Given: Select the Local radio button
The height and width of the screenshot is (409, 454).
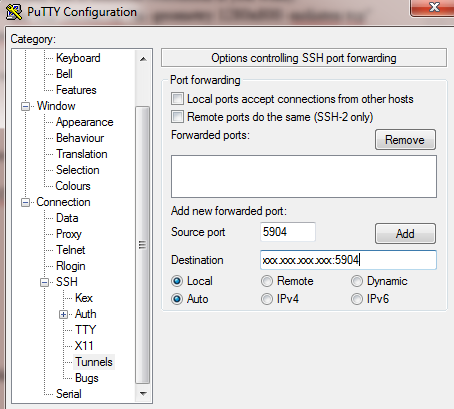Looking at the screenshot, I should [x=177, y=281].
